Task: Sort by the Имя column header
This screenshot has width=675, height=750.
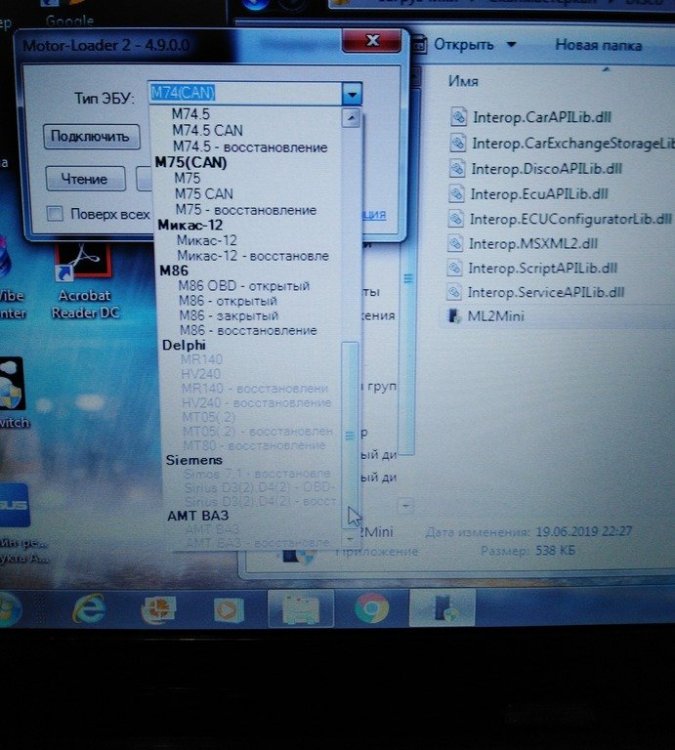Action: (463, 81)
